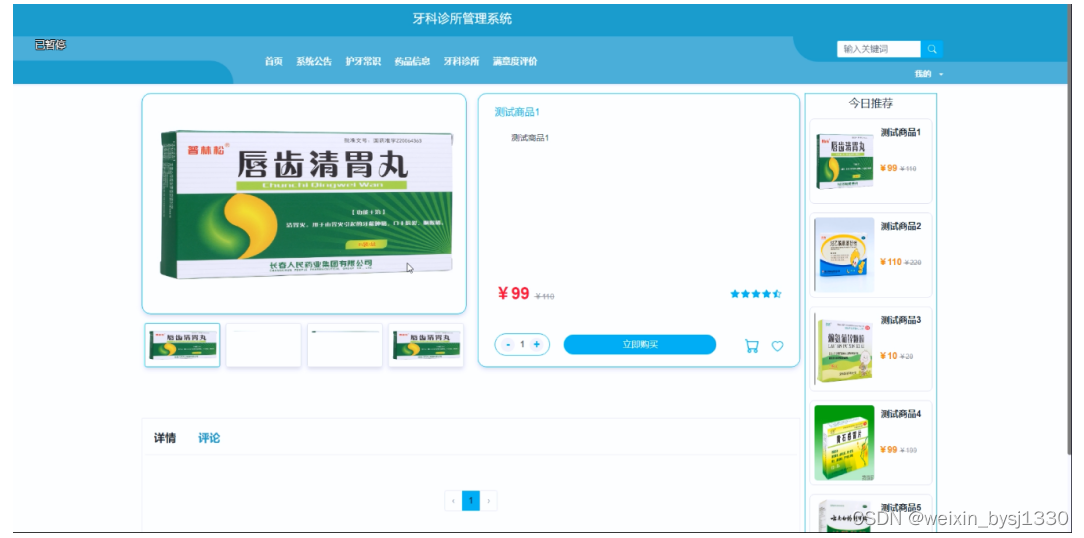Click the 牙科诊所管理系统 title
1084x538 pixels.
(x=462, y=19)
